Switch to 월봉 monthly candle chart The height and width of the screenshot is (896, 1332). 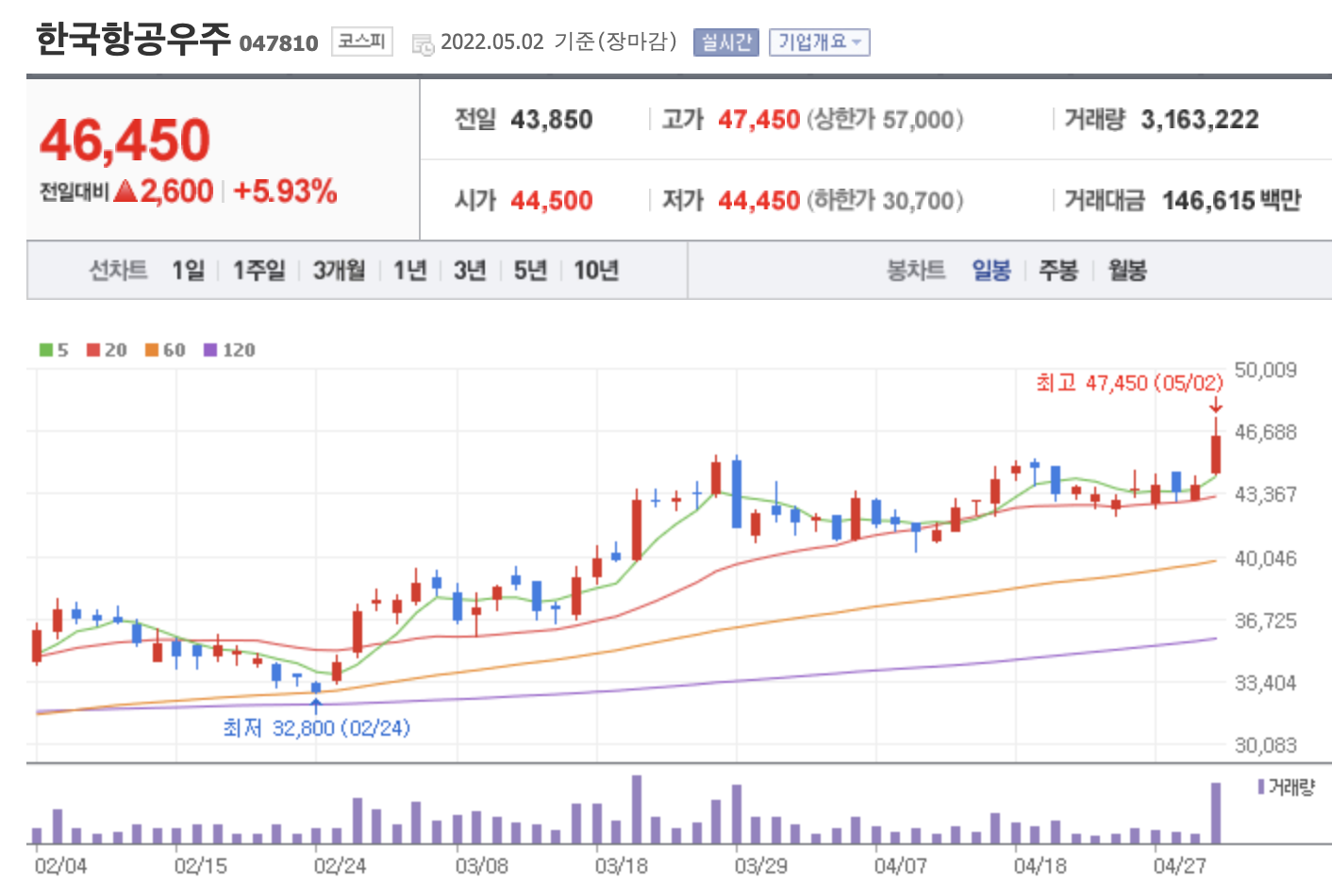(1127, 271)
